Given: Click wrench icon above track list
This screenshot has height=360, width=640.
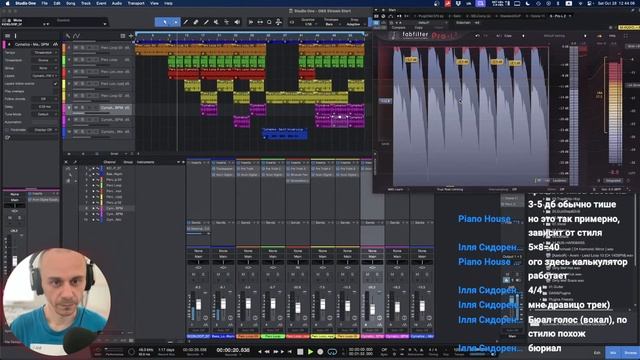Looking at the screenshot, I should [68, 36].
